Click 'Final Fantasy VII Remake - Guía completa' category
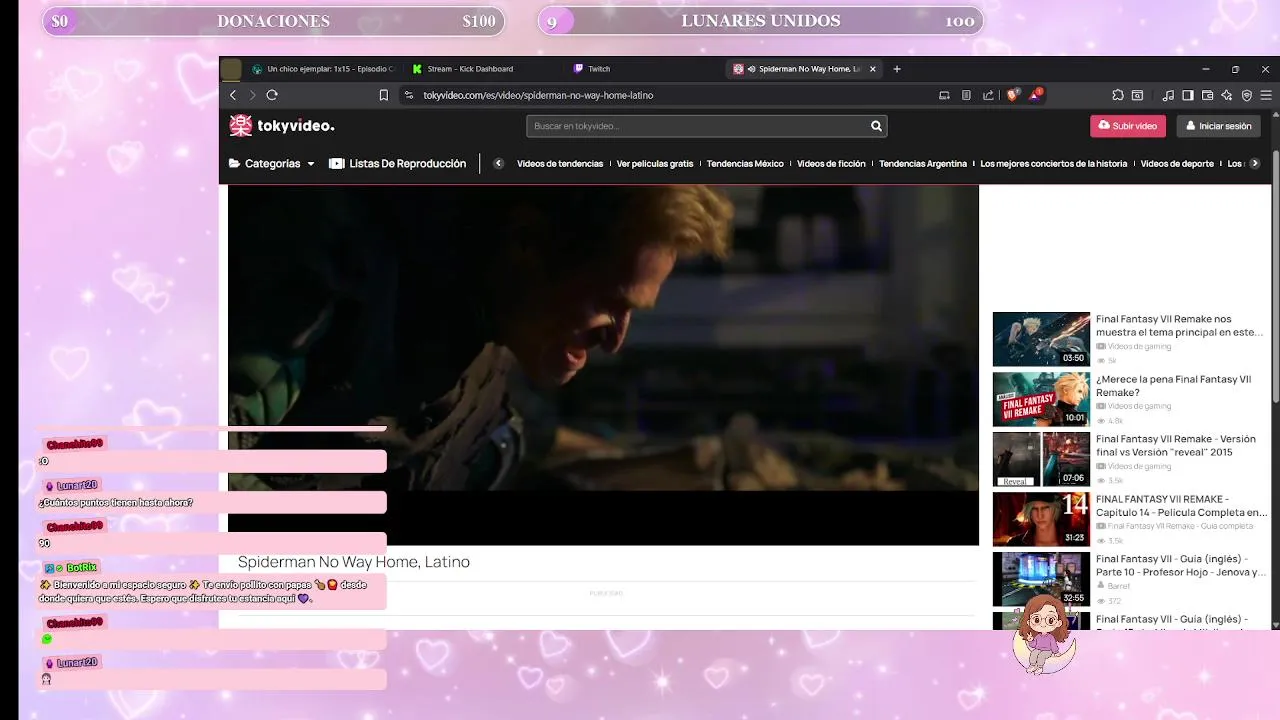This screenshot has width=1280, height=720. click(1180, 526)
